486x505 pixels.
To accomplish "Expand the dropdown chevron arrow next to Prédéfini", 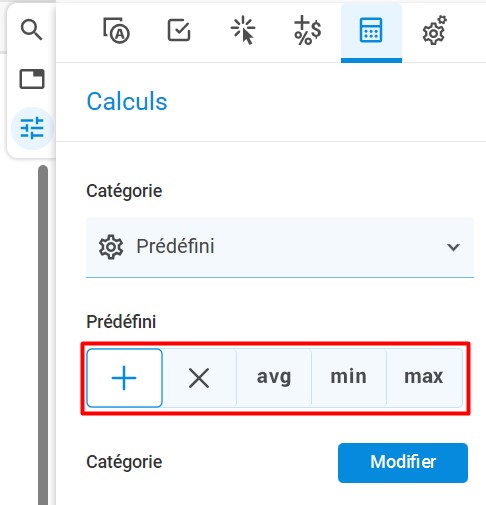I will (x=453, y=247).
